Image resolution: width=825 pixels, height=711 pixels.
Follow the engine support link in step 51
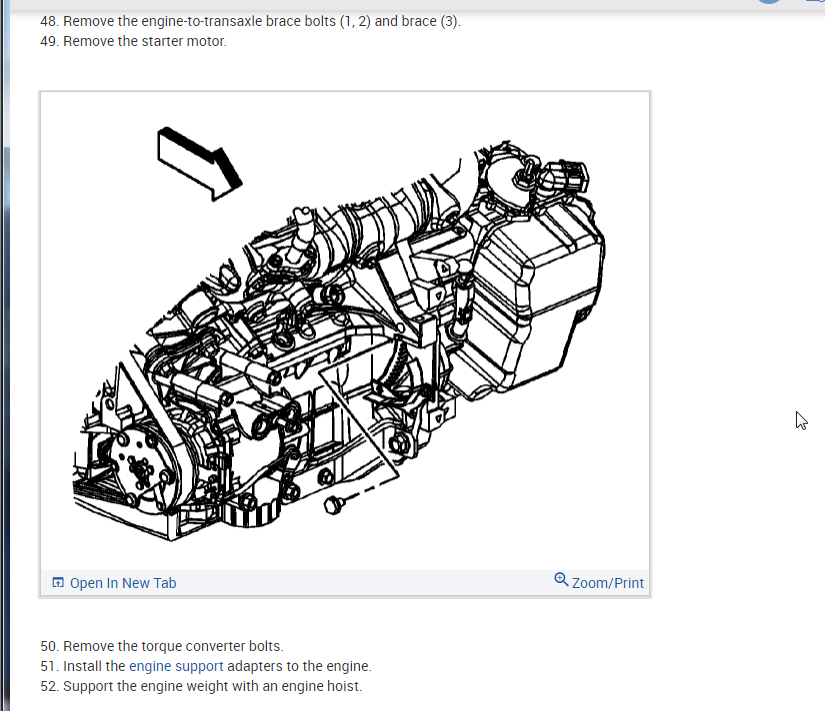click(x=176, y=666)
